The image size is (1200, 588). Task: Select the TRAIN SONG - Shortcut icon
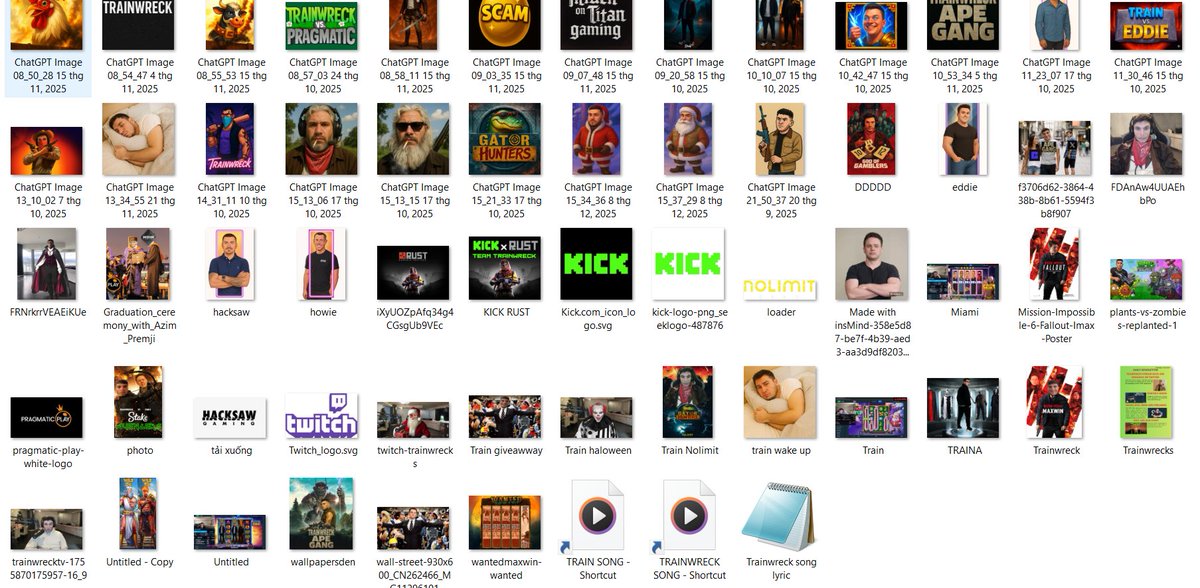click(x=597, y=516)
